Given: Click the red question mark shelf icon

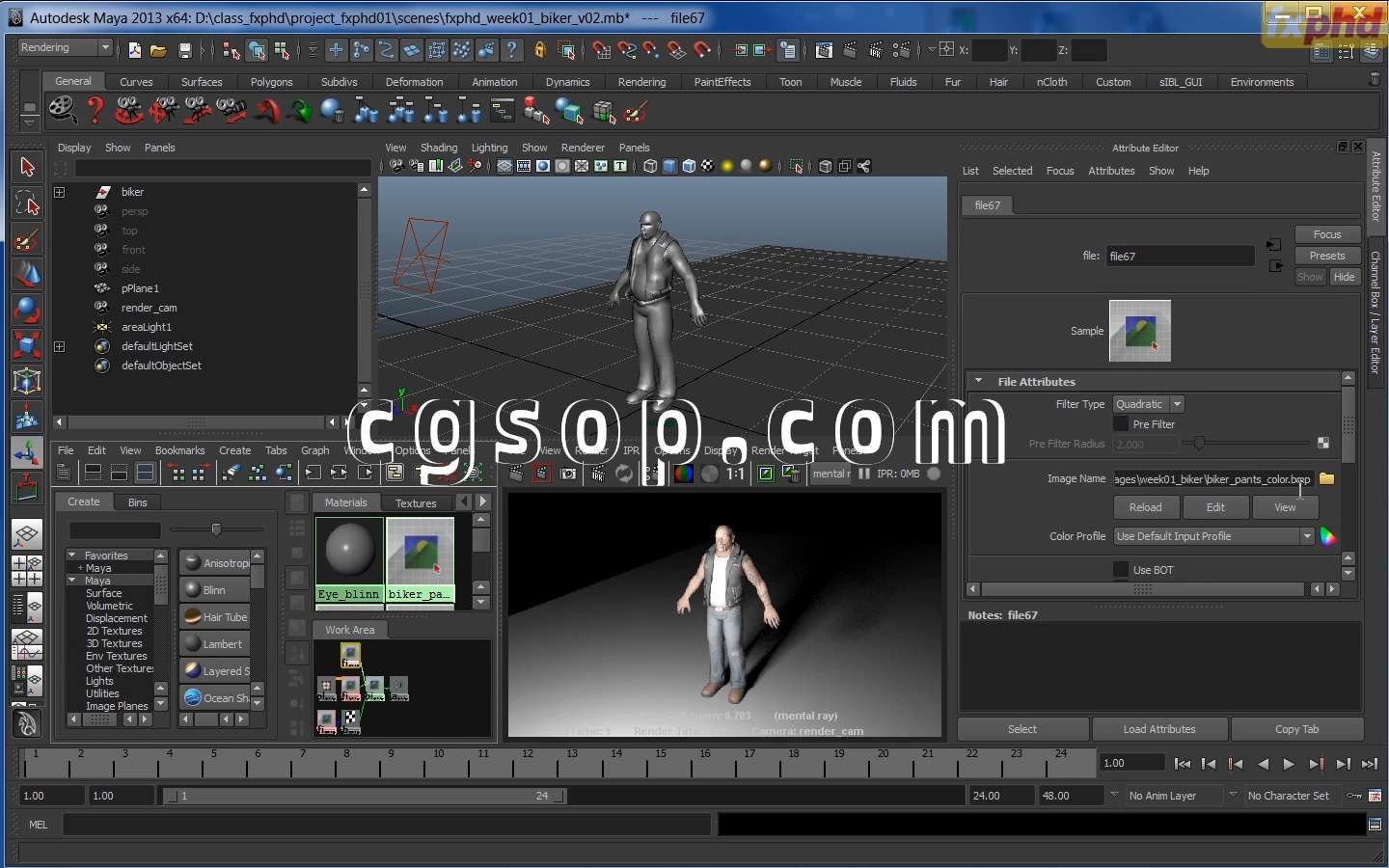Looking at the screenshot, I should click(95, 111).
